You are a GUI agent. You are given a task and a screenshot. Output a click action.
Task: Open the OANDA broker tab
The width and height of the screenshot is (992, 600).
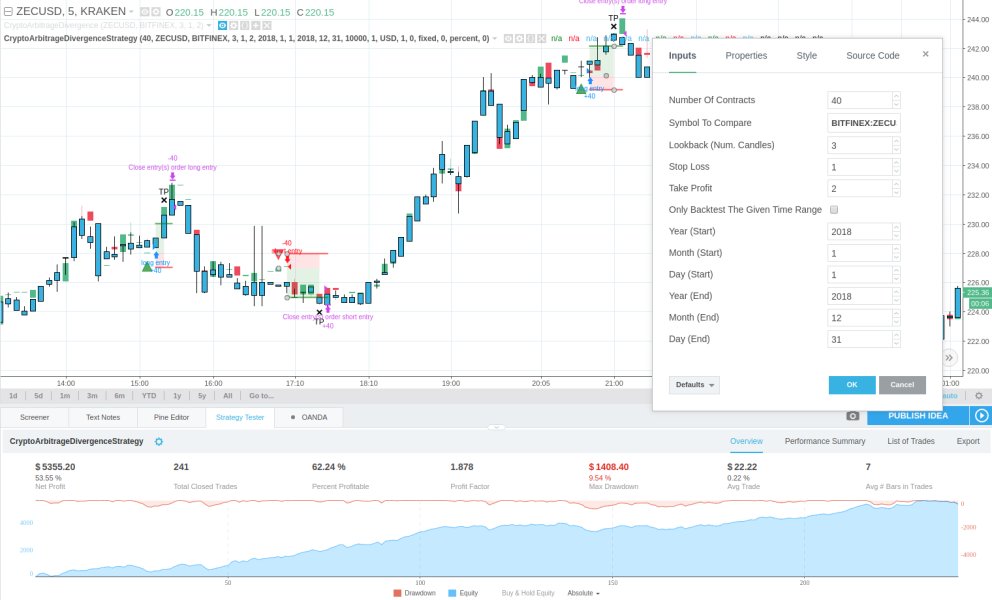point(309,417)
